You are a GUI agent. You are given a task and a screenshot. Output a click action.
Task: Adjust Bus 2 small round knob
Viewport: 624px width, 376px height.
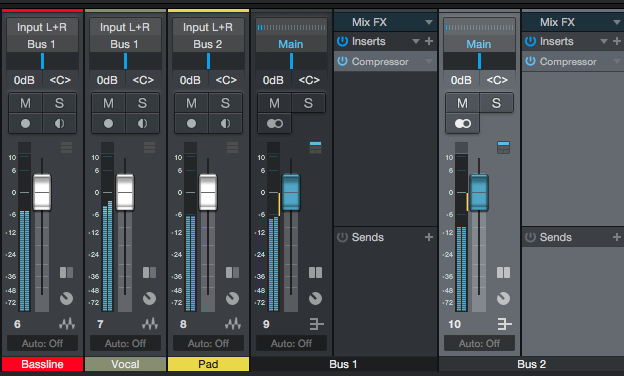503,298
